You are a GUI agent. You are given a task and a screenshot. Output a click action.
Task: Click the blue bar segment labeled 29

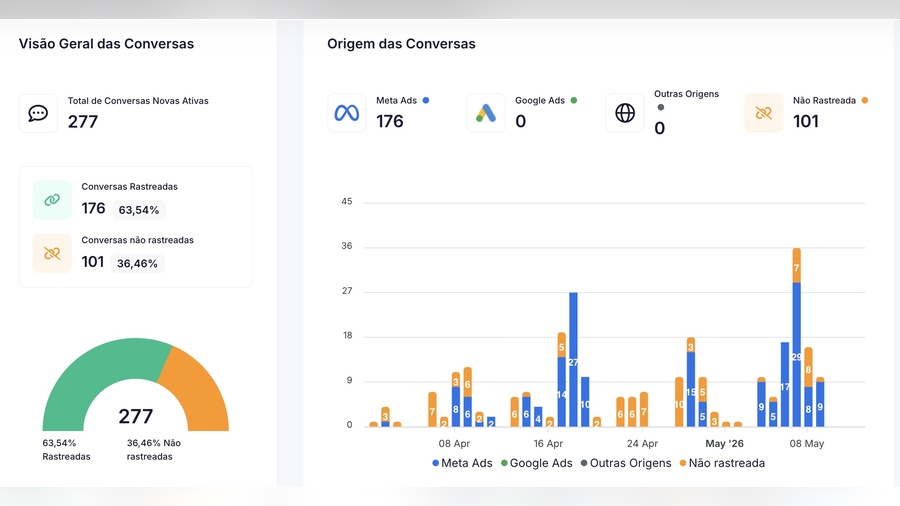[x=797, y=355]
